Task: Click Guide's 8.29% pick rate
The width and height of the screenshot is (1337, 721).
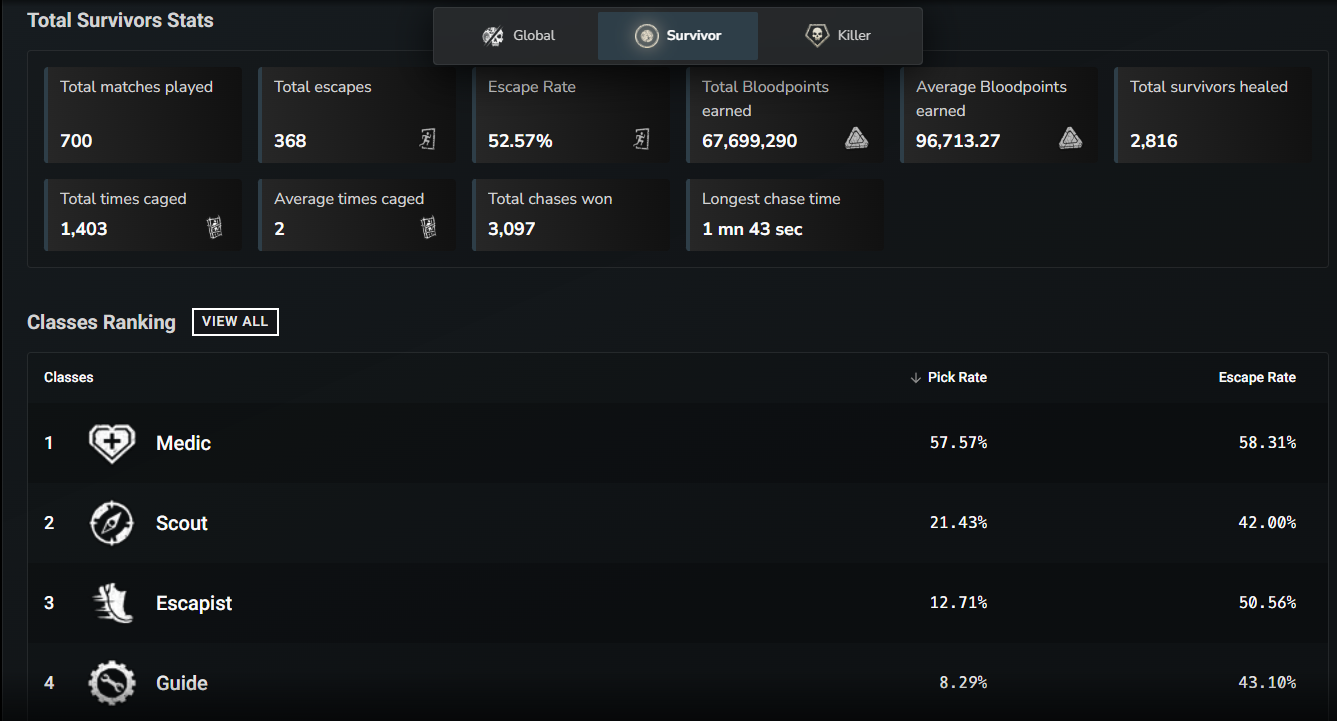Action: (x=963, y=683)
